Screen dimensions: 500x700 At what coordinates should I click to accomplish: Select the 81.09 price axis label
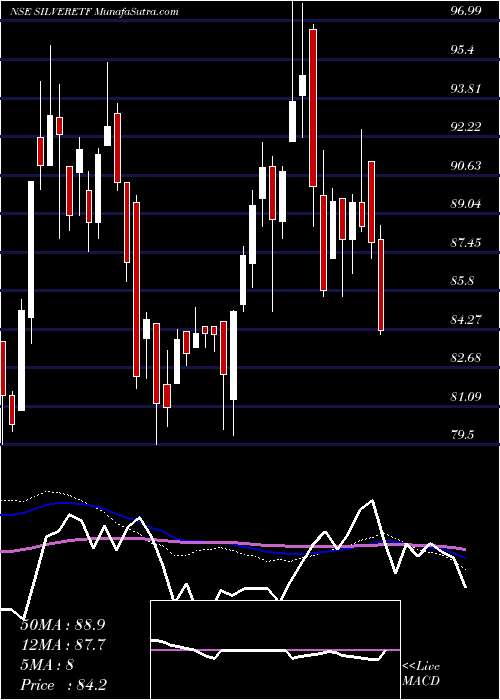tap(466, 396)
